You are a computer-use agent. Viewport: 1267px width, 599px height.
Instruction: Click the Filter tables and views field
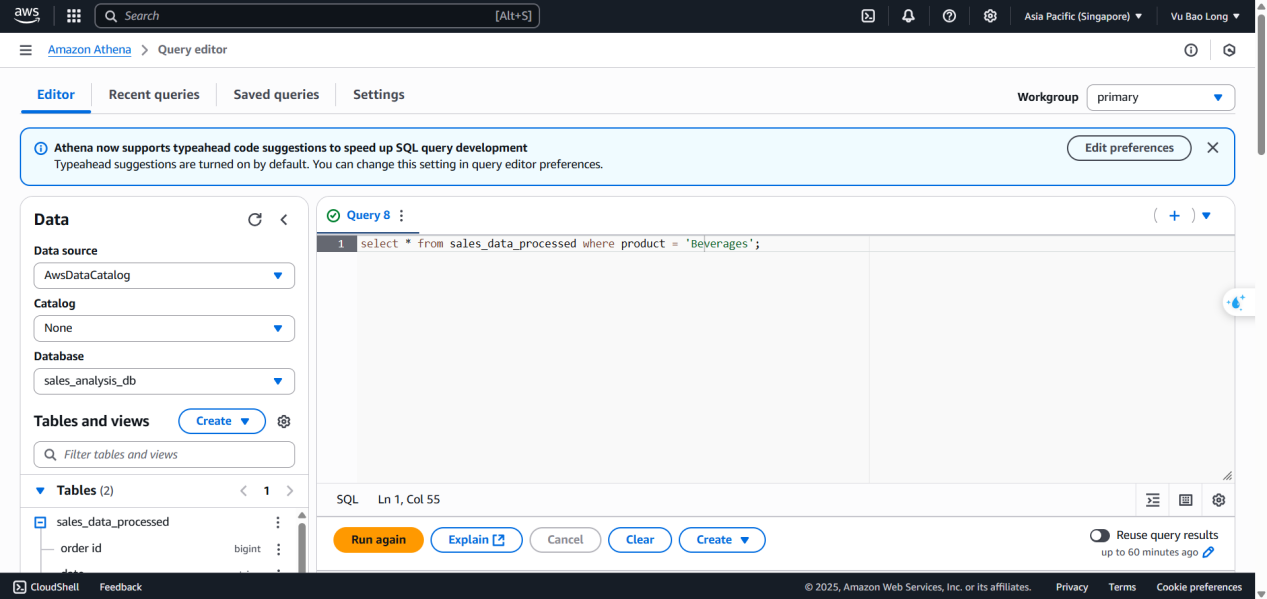click(x=164, y=454)
